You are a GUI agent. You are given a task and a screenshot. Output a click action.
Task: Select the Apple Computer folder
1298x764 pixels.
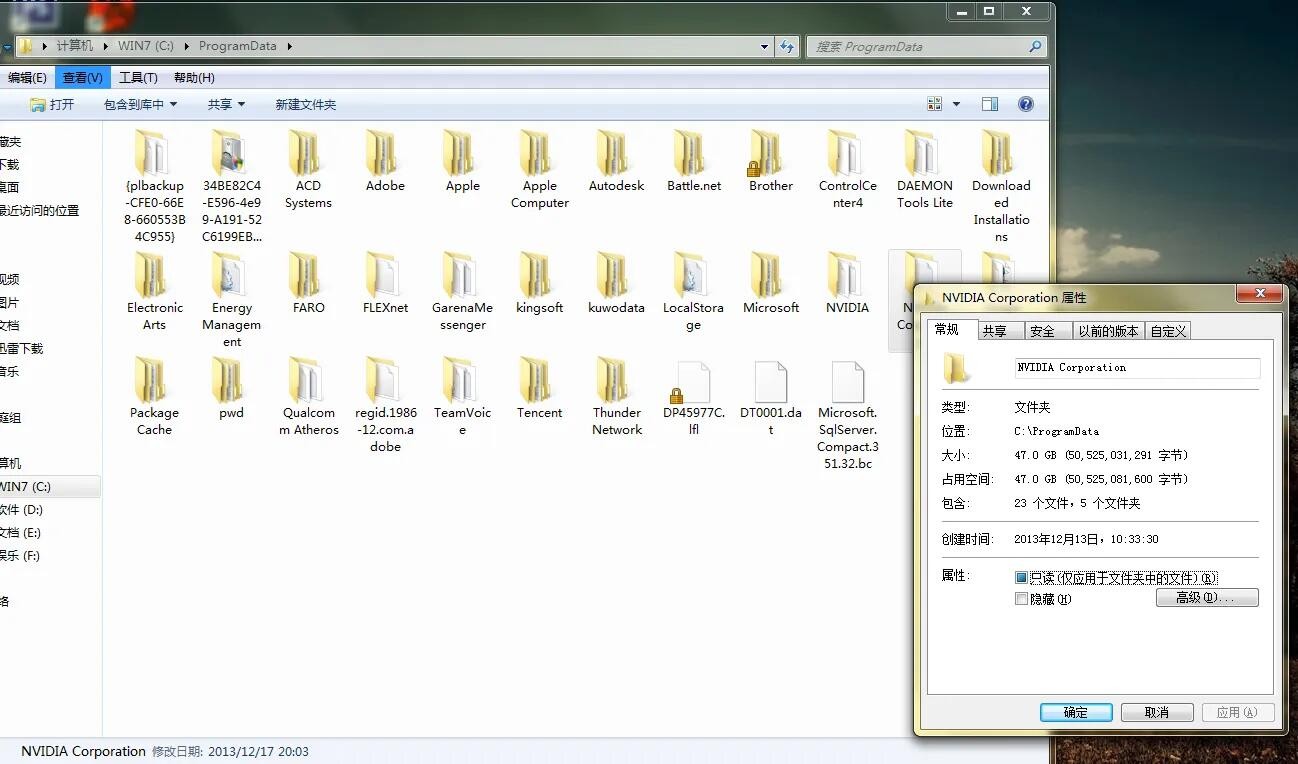tap(539, 168)
